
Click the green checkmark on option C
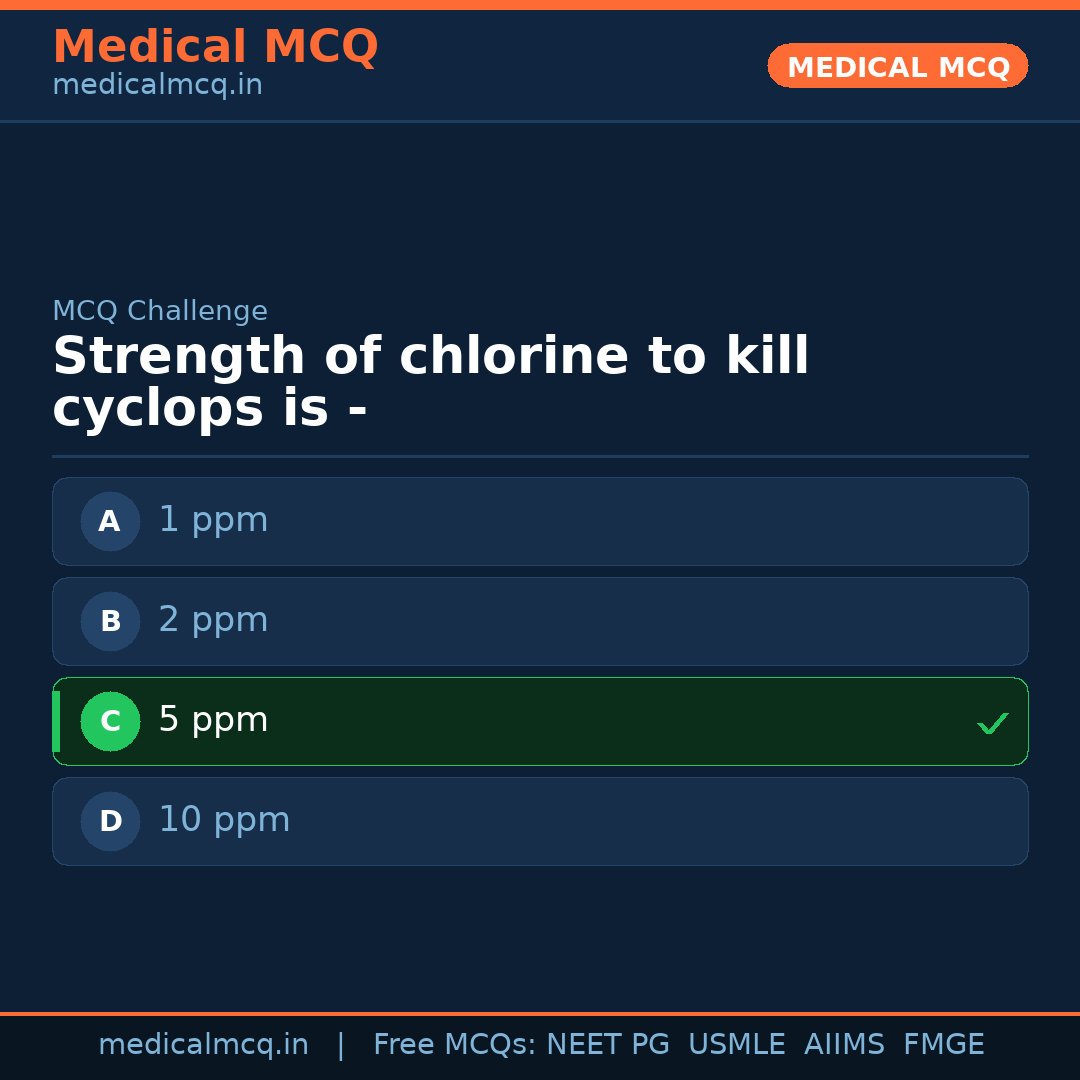tap(992, 723)
